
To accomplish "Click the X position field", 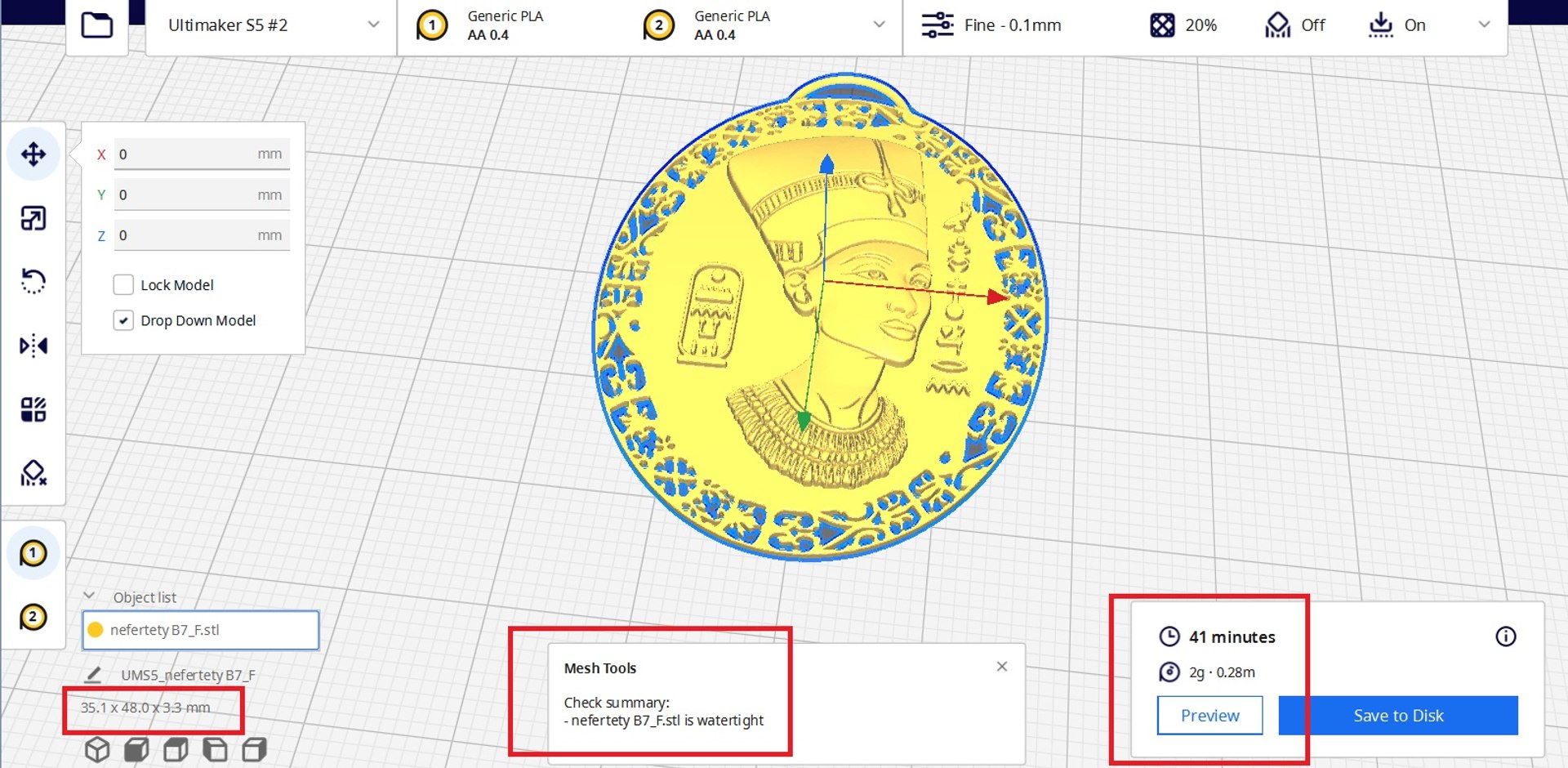I will click(x=202, y=154).
